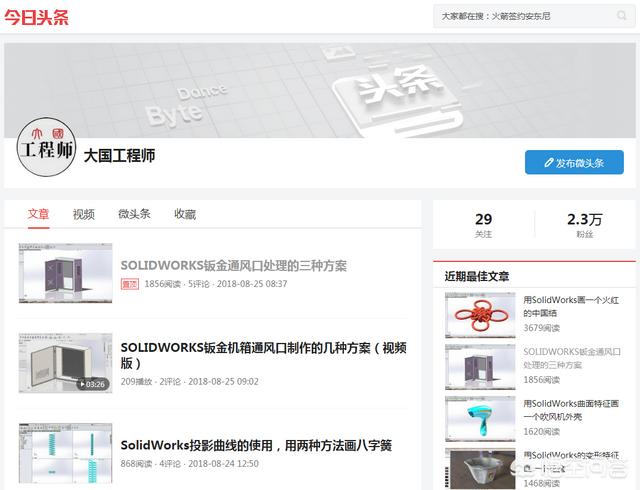The width and height of the screenshot is (640, 490).
Task: View the 2.3万 粉丝 followers count
Action: [584, 225]
